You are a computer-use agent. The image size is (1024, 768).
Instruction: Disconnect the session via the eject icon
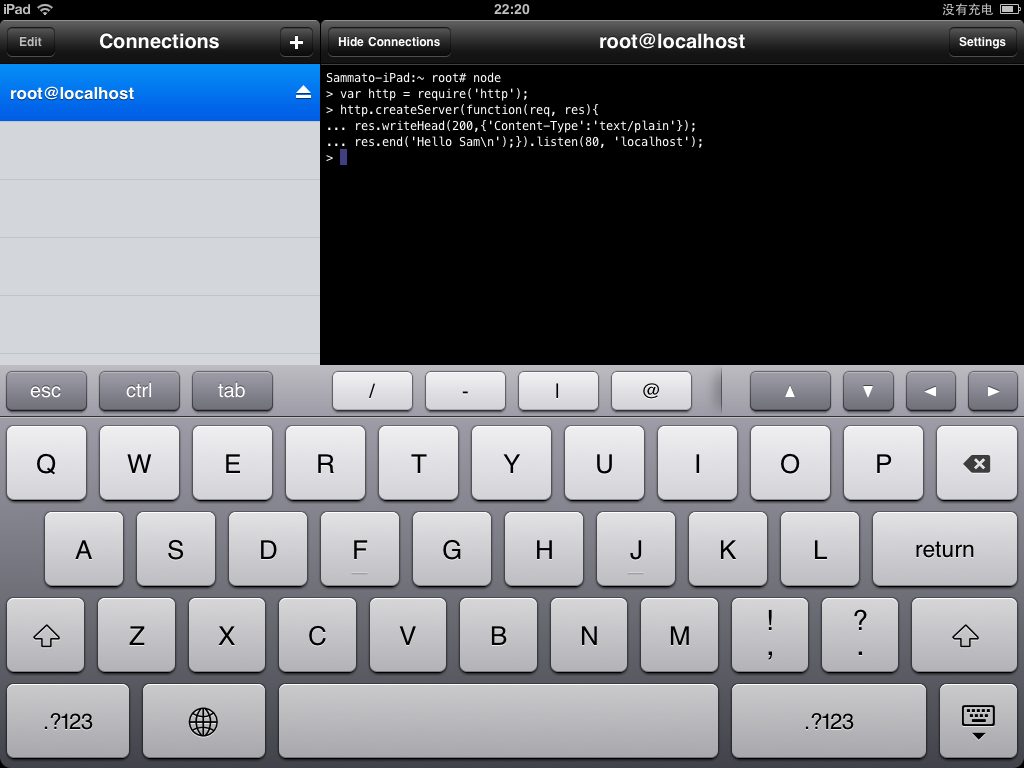[303, 93]
